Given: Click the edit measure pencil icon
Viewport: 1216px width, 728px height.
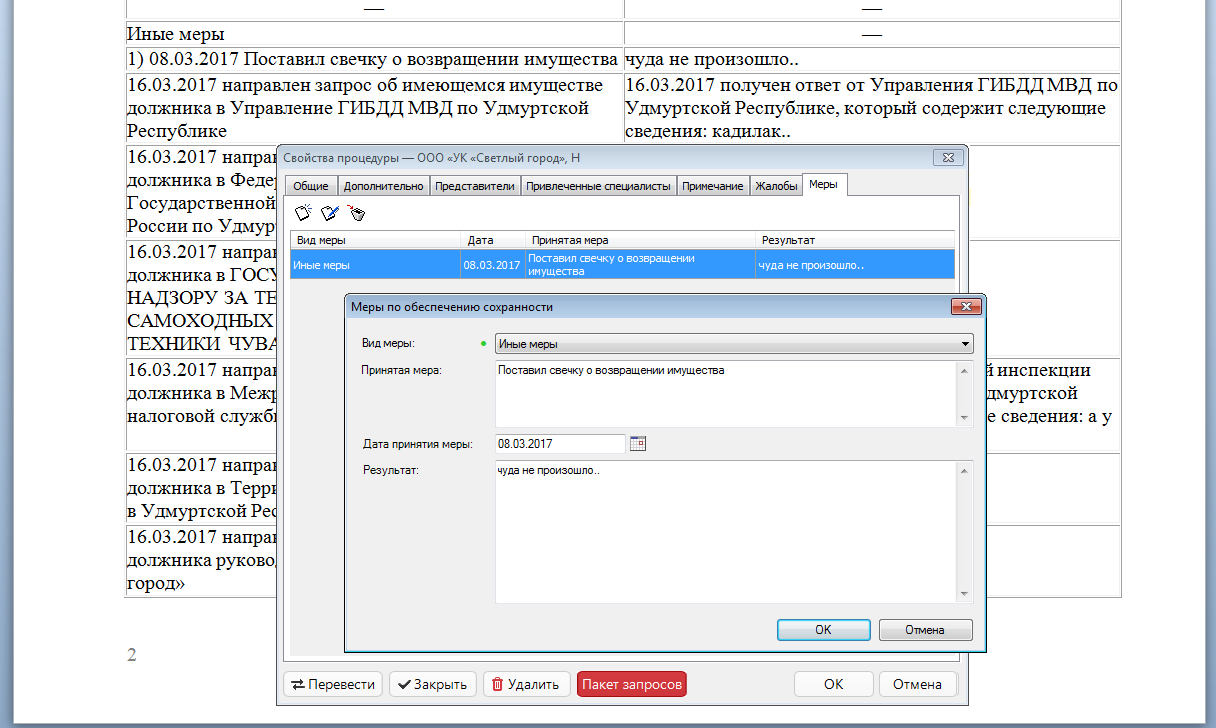Looking at the screenshot, I should tap(329, 212).
